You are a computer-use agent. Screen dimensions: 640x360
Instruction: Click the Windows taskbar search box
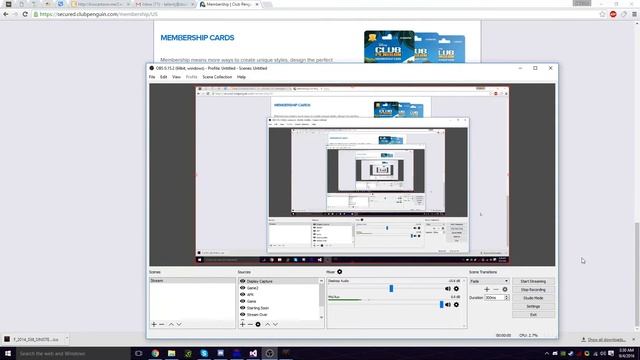(73, 353)
